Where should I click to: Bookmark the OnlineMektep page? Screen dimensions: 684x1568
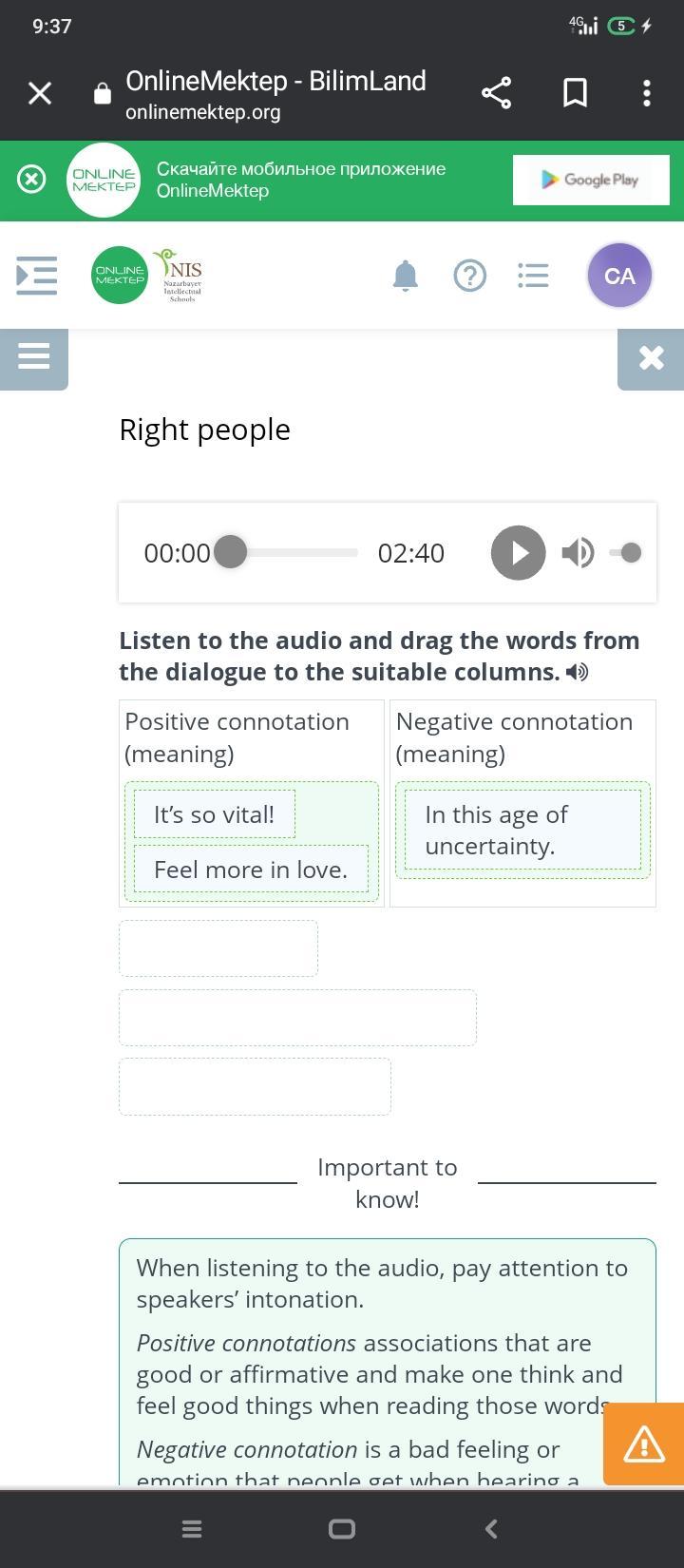tap(575, 93)
